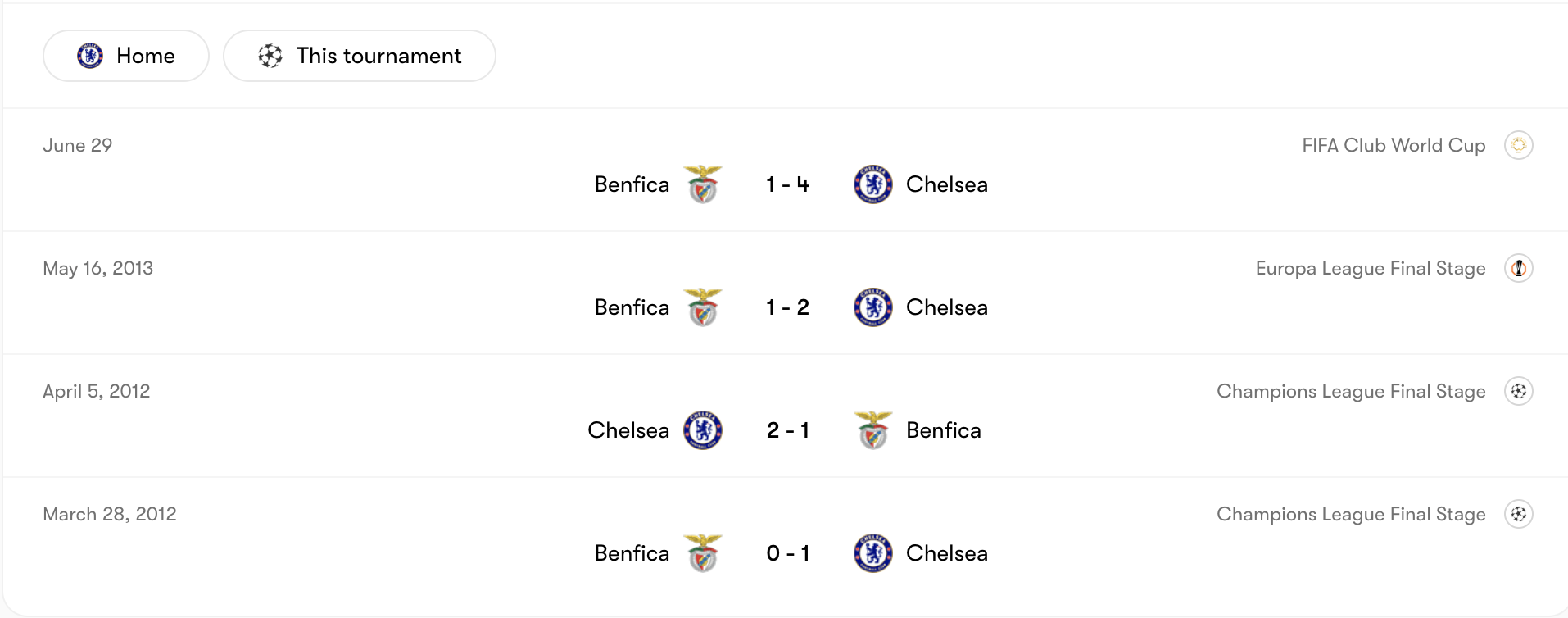The image size is (1568, 618).
Task: Open Champions League Final Stage link for April 5, 2012
Action: click(1350, 391)
